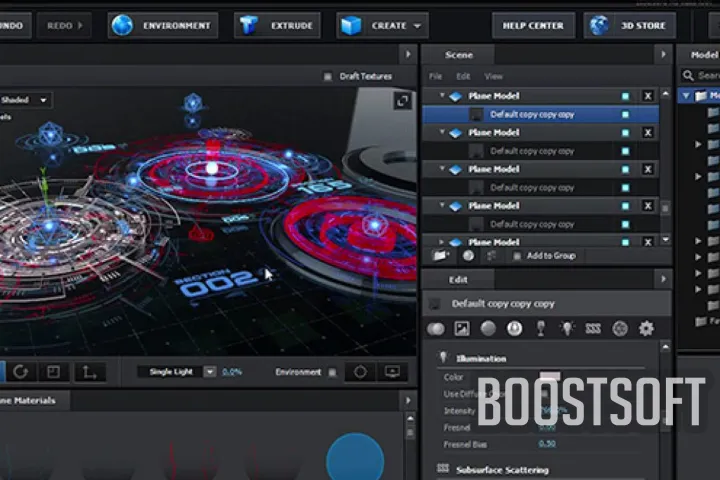Switch to the Scene tab
Screen dimensions: 720x480
458,55
